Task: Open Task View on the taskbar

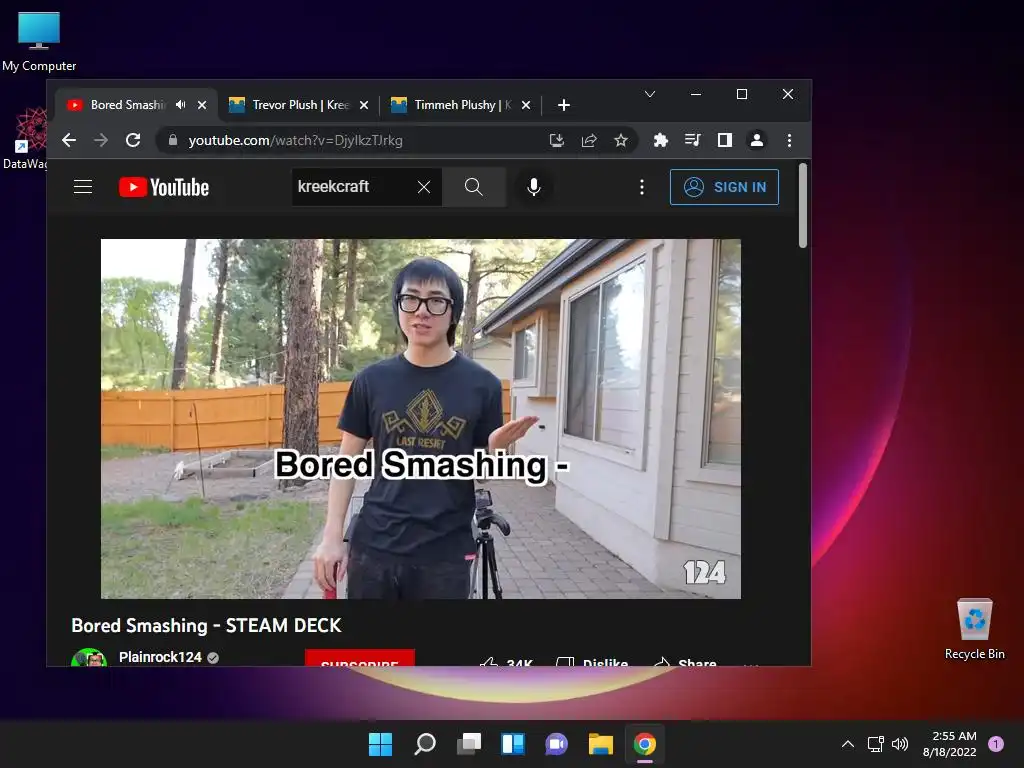Action: pyautogui.click(x=469, y=744)
